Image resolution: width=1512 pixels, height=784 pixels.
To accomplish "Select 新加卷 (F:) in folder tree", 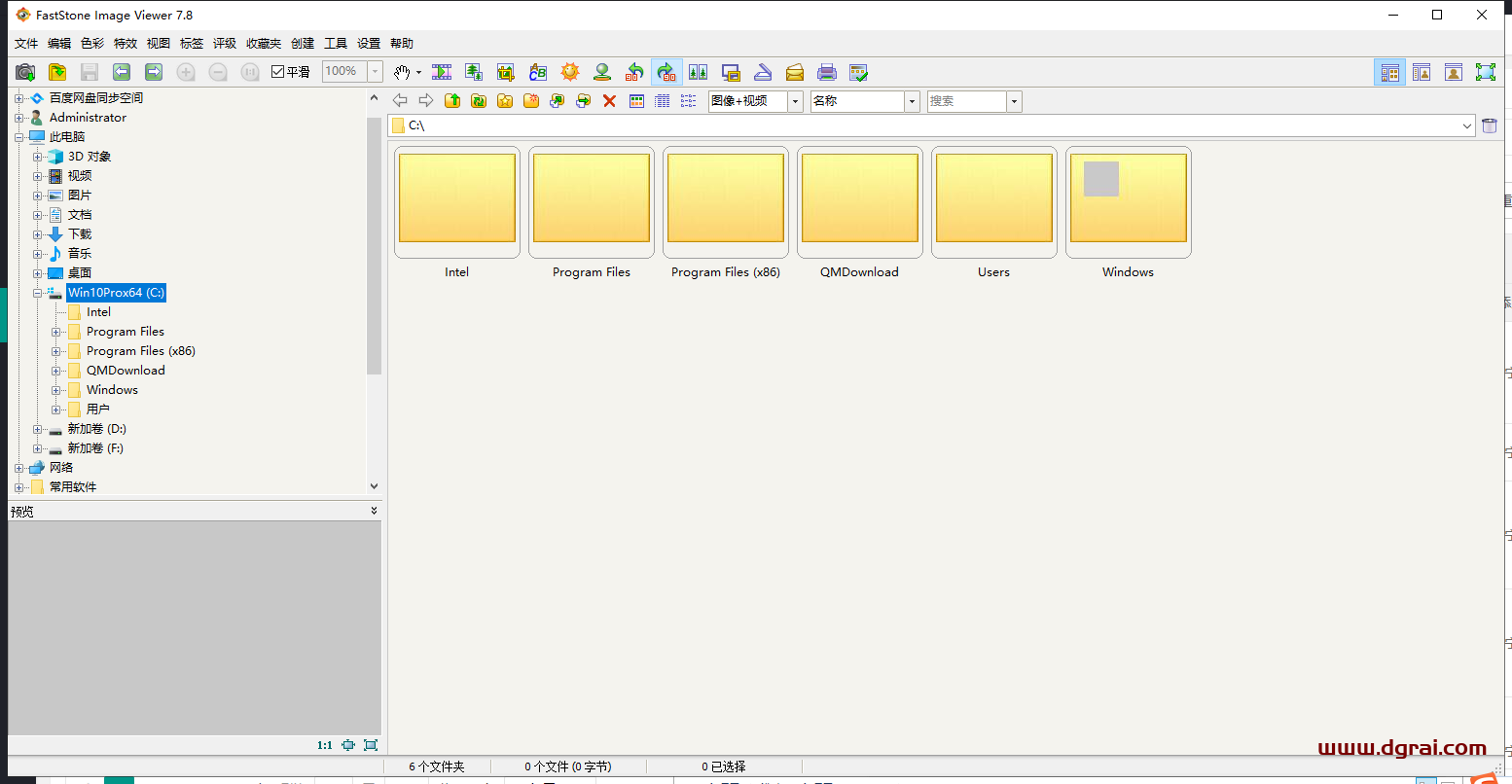I will coord(95,448).
